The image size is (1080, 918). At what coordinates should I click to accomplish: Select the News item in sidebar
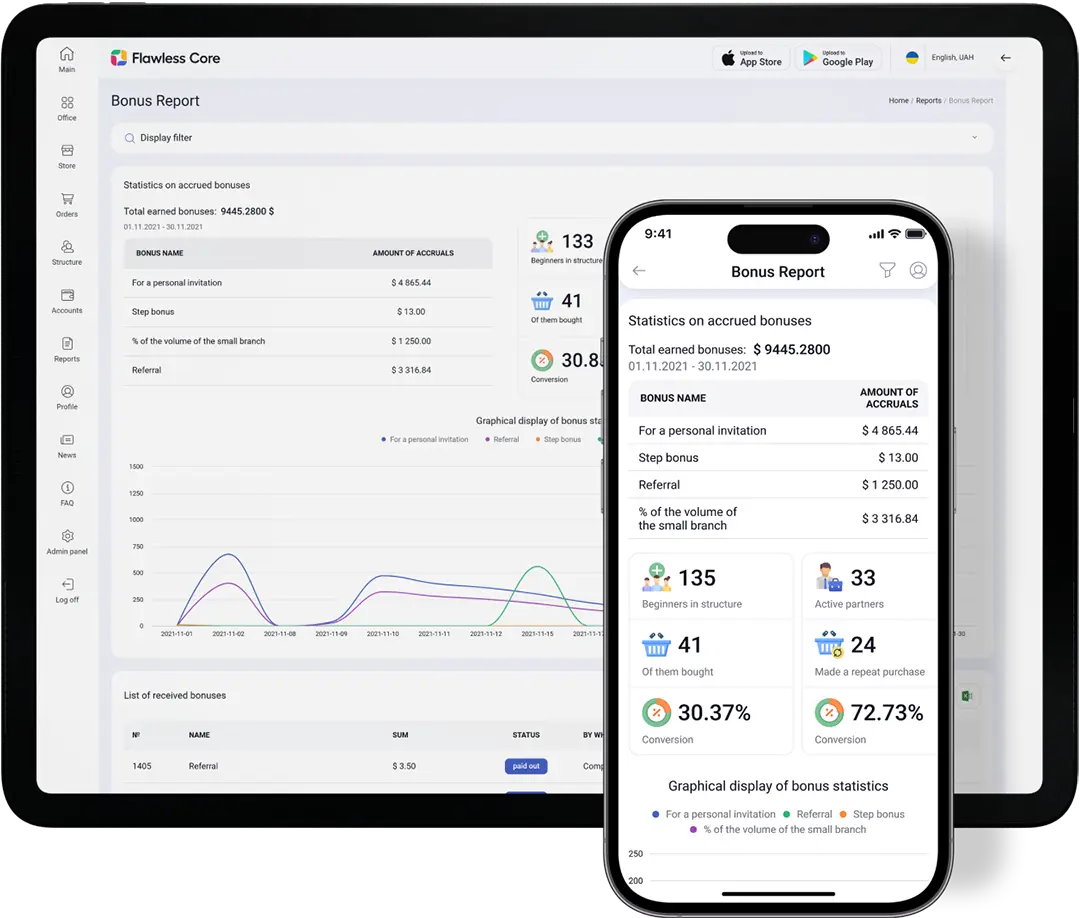[67, 445]
